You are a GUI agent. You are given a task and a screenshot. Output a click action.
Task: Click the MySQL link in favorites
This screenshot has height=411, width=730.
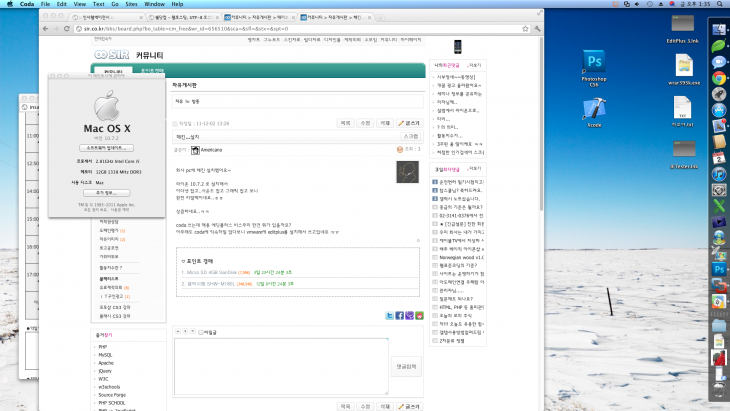coord(105,355)
